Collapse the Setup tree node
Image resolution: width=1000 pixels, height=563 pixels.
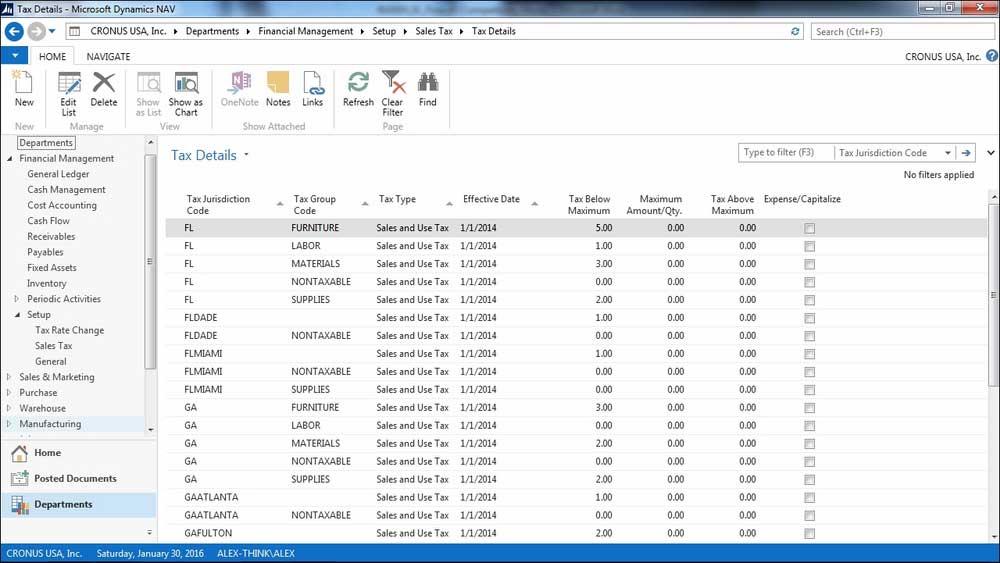pyautogui.click(x=17, y=315)
